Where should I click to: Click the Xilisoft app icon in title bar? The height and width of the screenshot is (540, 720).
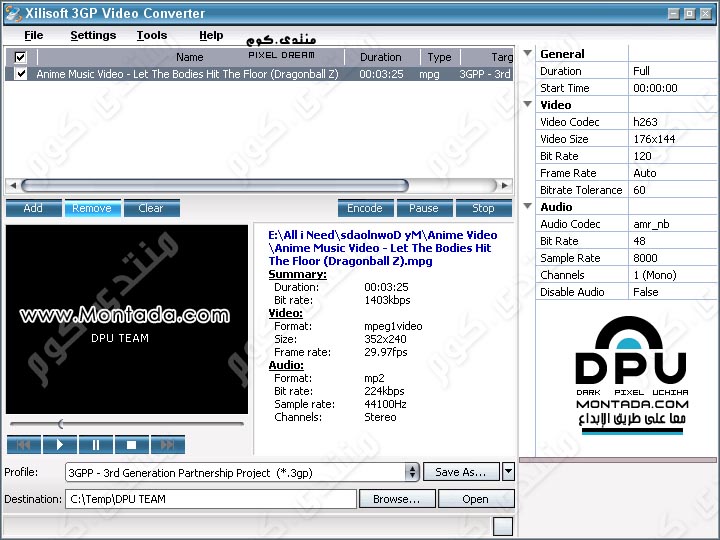click(14, 13)
